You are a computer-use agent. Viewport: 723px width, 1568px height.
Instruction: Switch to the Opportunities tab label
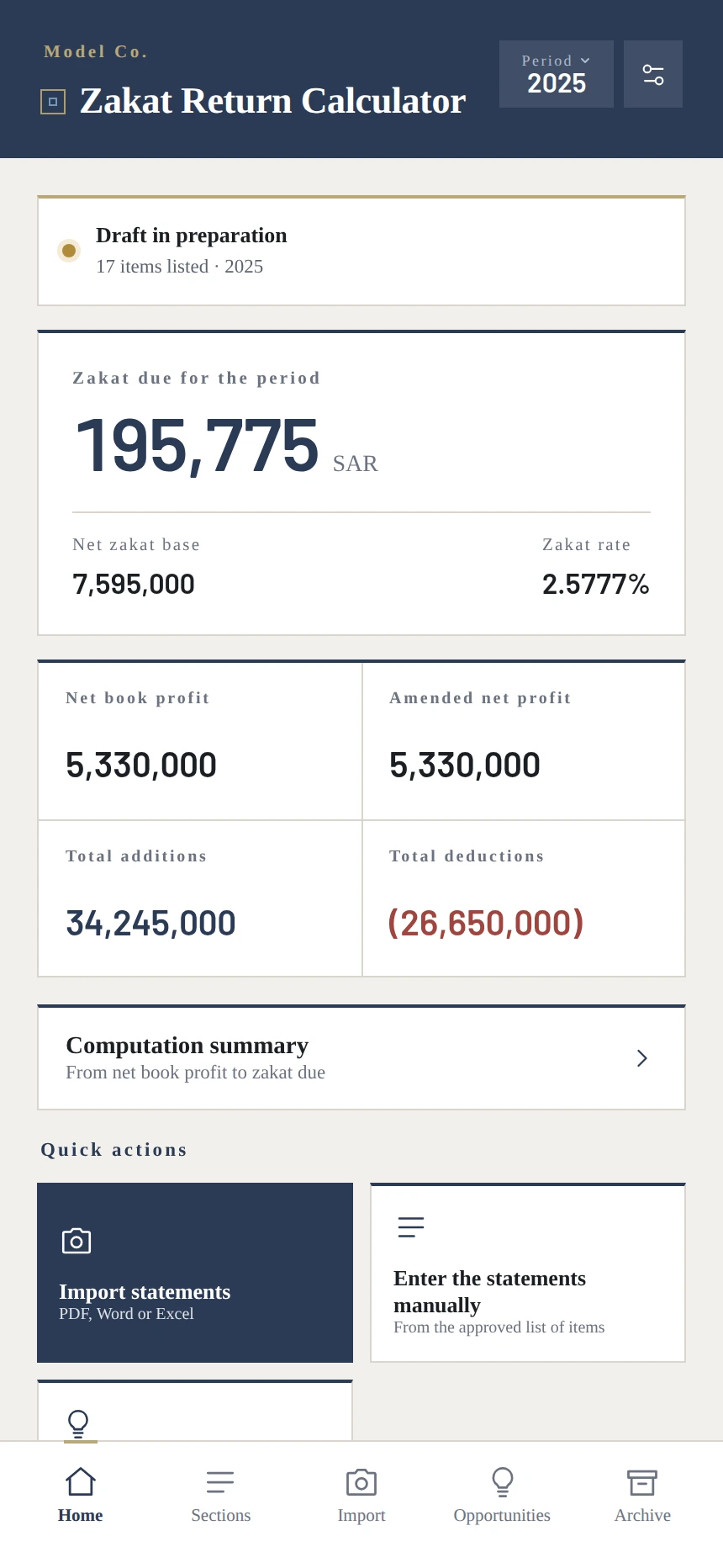[502, 1515]
